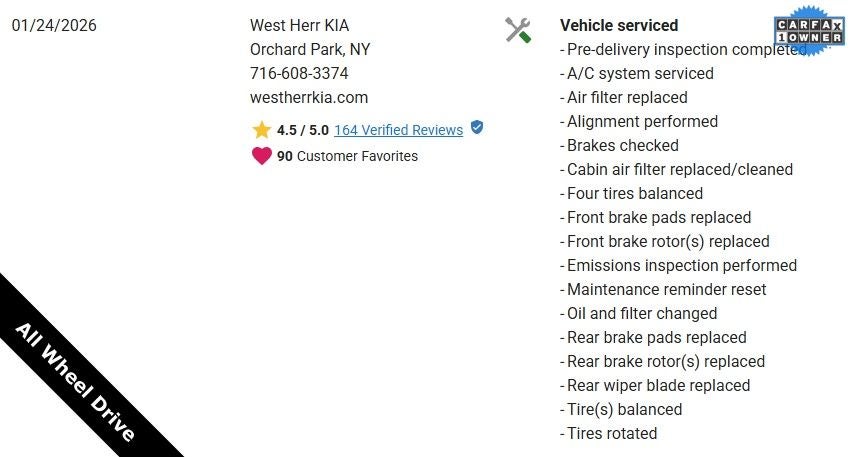Screen dimensions: 850x457
Task: Click the gold star rating icon
Action: pyautogui.click(x=262, y=130)
